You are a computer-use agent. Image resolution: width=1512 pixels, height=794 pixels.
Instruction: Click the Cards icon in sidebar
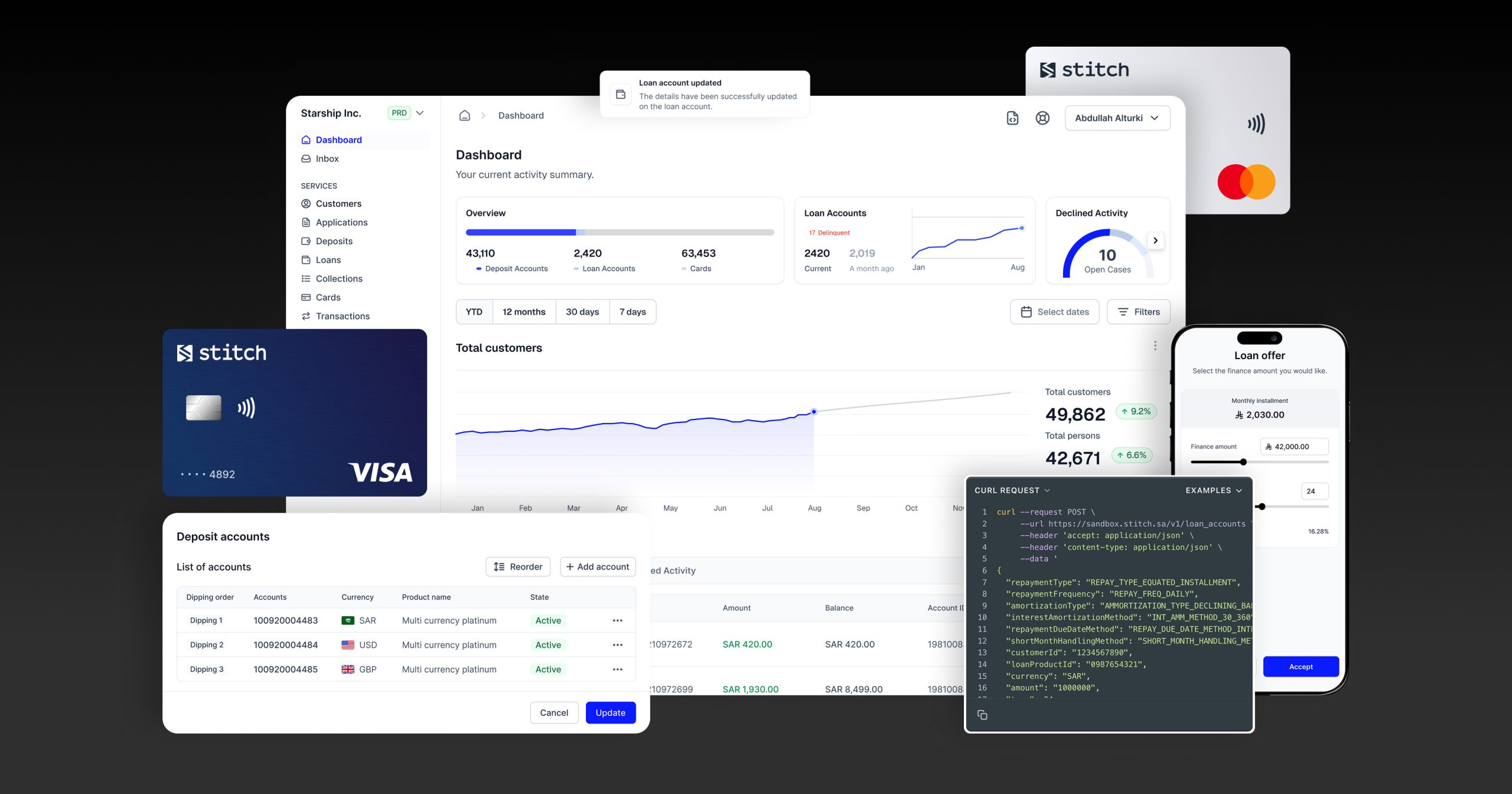point(306,298)
